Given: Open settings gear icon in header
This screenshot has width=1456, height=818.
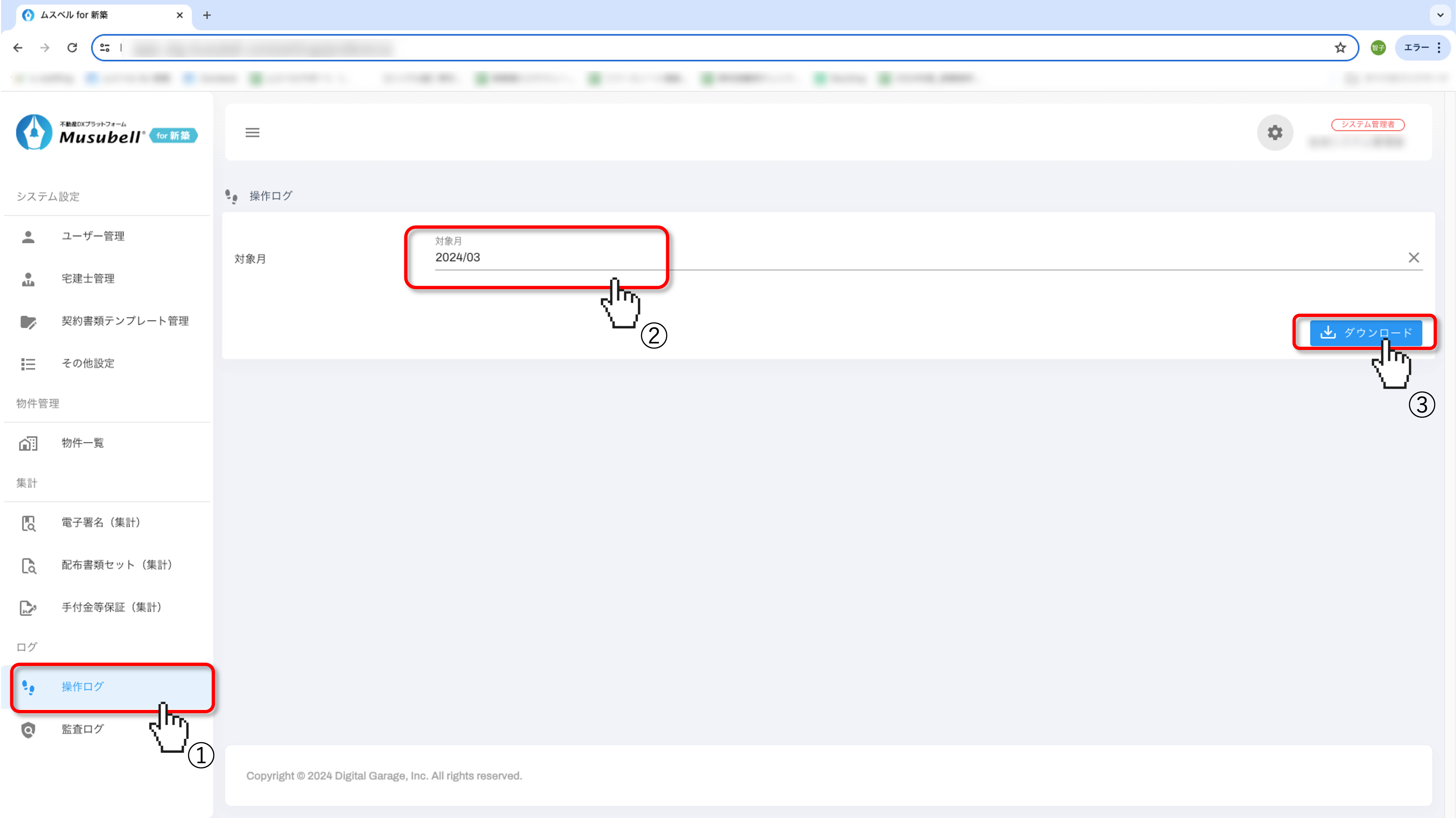Looking at the screenshot, I should (x=1274, y=133).
